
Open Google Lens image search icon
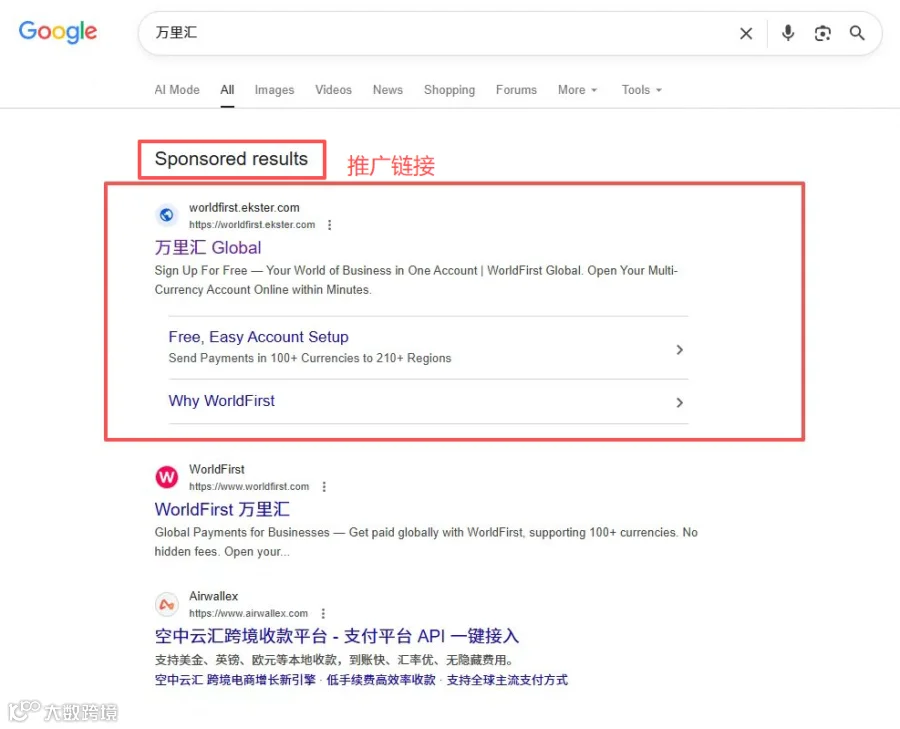point(823,33)
